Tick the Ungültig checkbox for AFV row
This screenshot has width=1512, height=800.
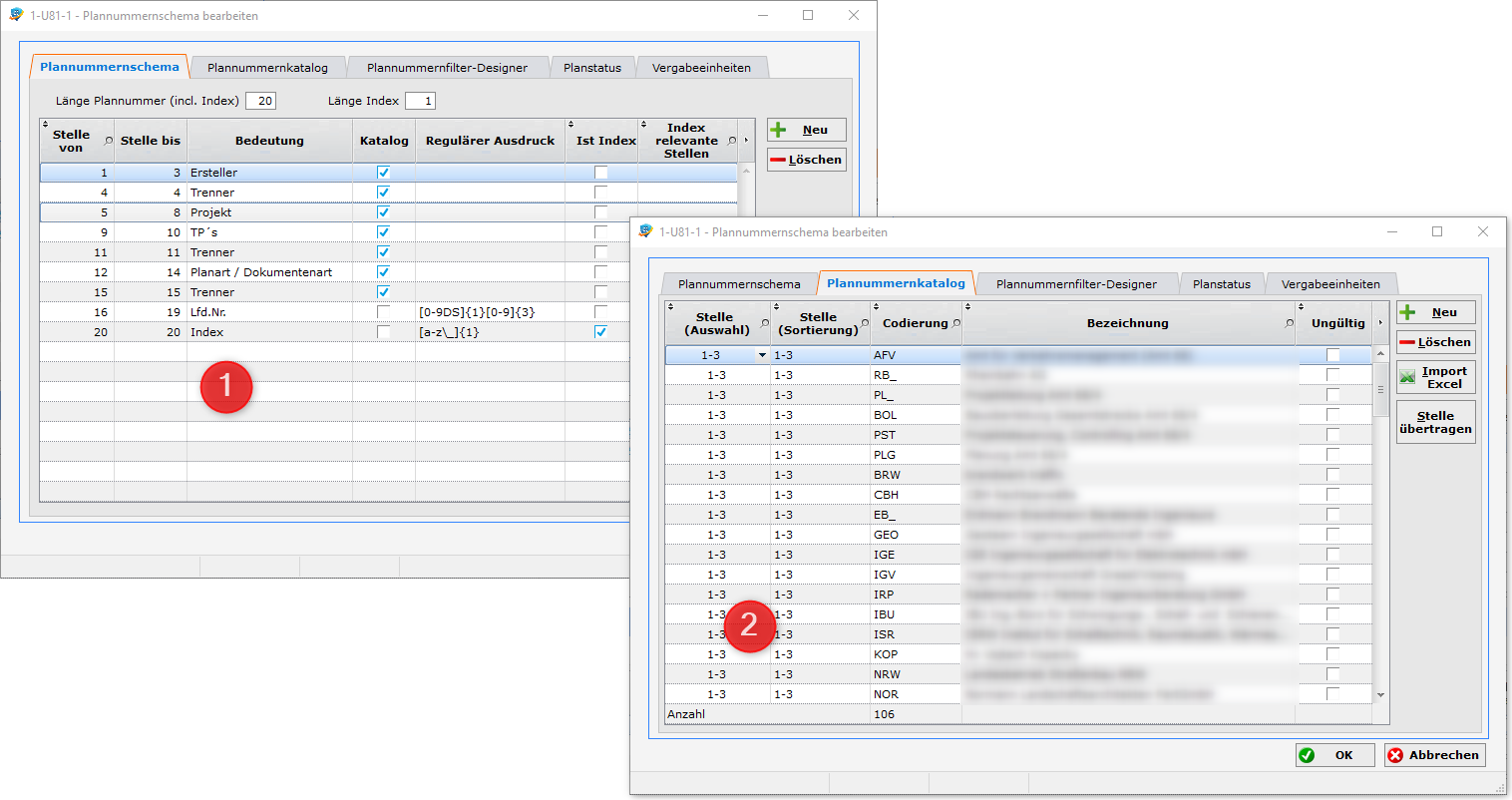click(x=1332, y=355)
